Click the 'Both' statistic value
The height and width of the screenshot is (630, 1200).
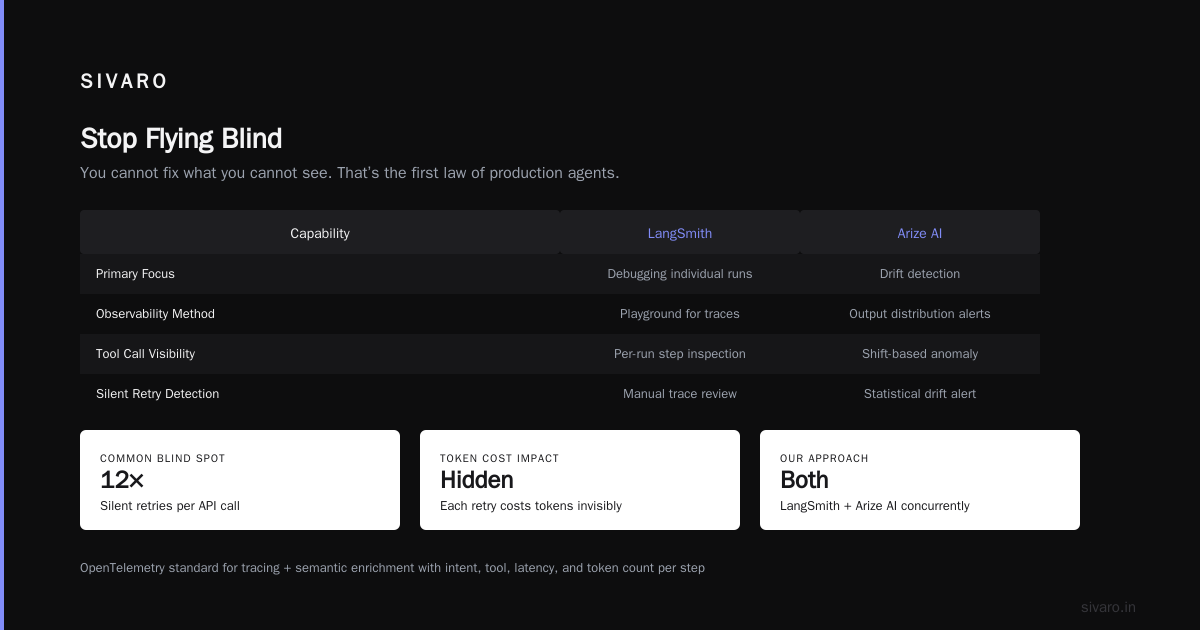pyautogui.click(x=805, y=480)
